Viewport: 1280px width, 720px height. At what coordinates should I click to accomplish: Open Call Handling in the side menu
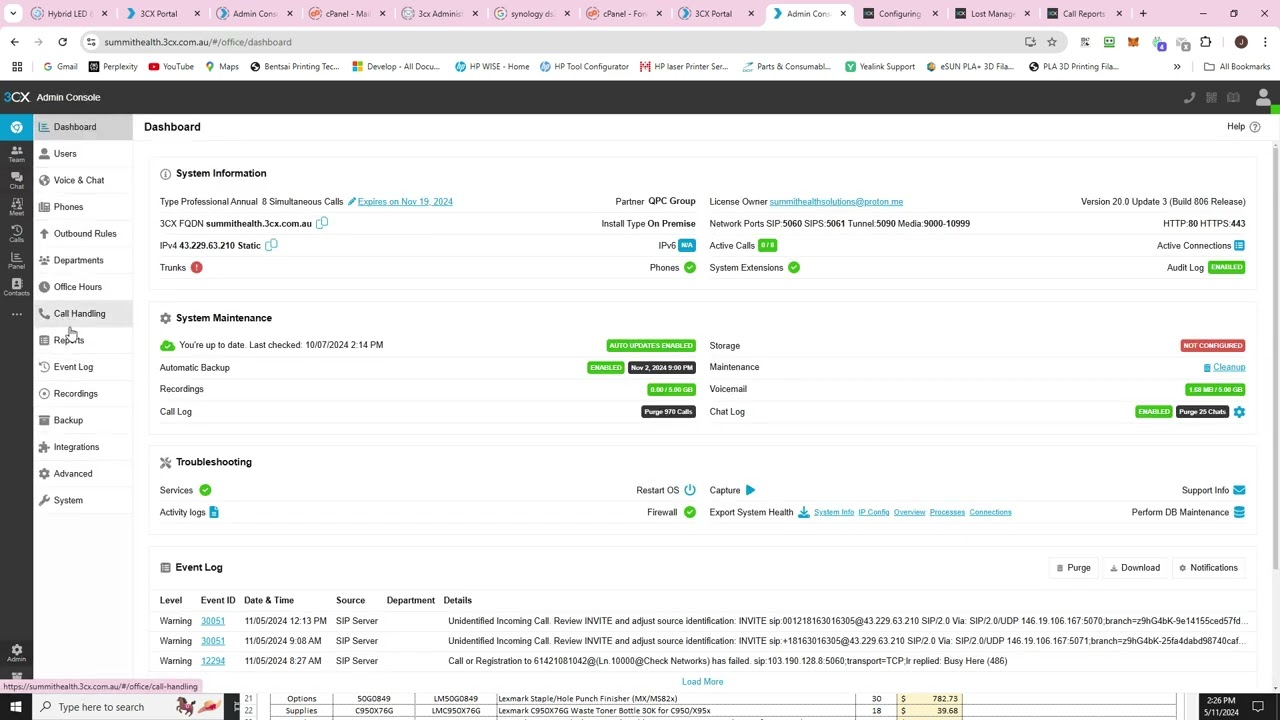coord(79,313)
